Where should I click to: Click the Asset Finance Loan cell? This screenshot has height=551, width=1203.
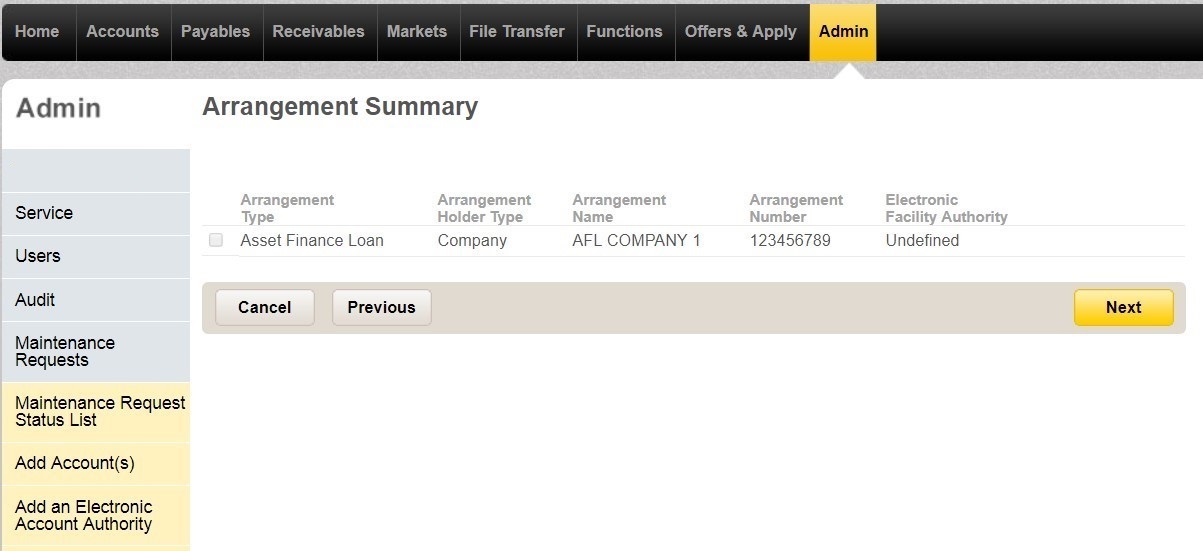312,241
